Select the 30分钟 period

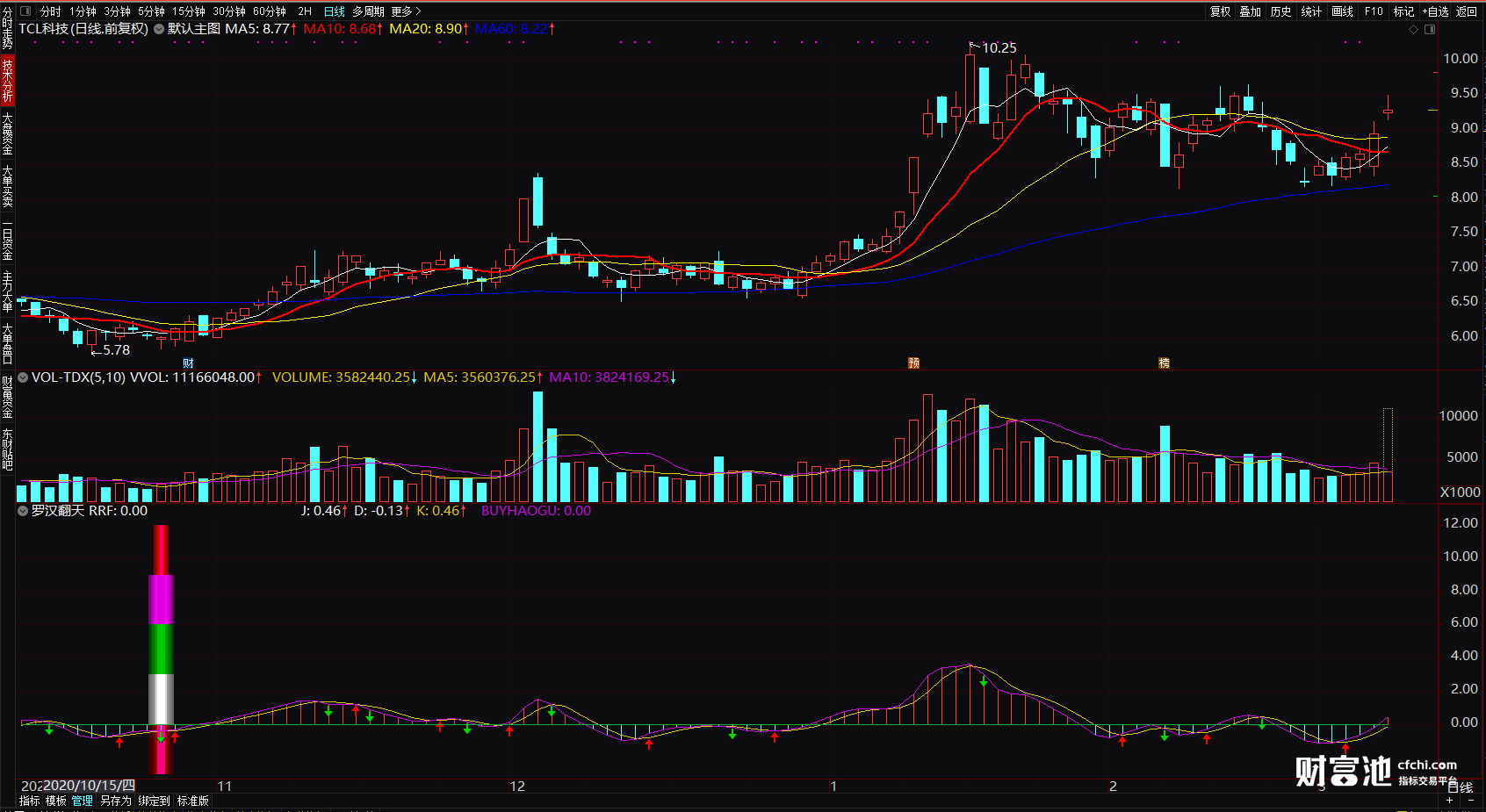click(x=228, y=11)
